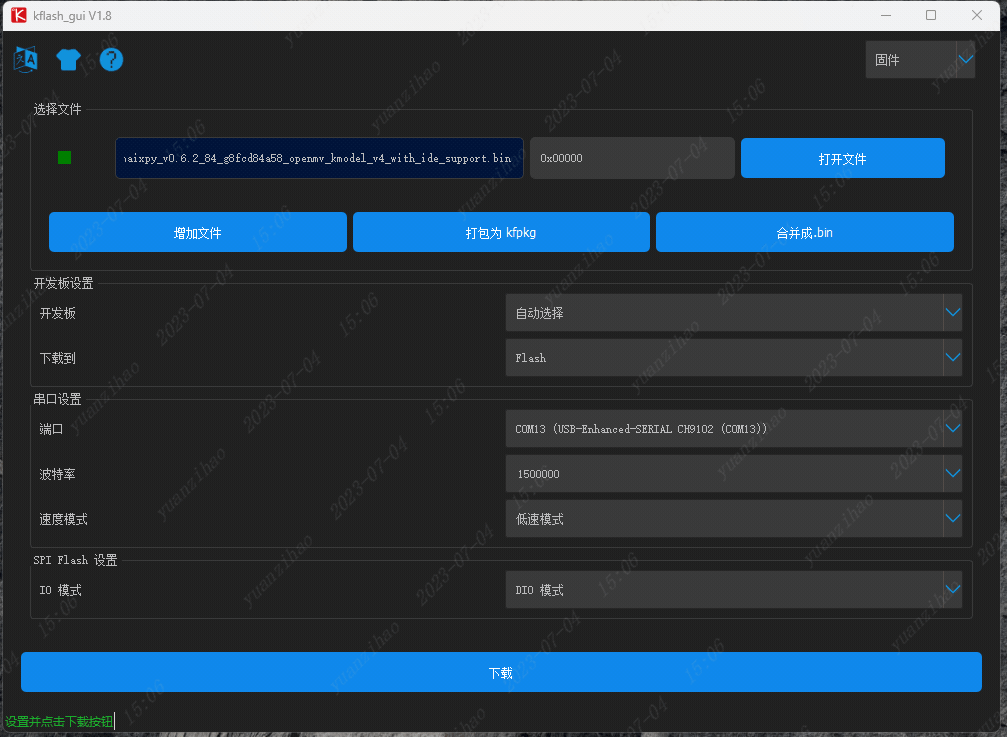The width and height of the screenshot is (1007, 737).
Task: Click the 0x00000 address field
Action: click(632, 158)
